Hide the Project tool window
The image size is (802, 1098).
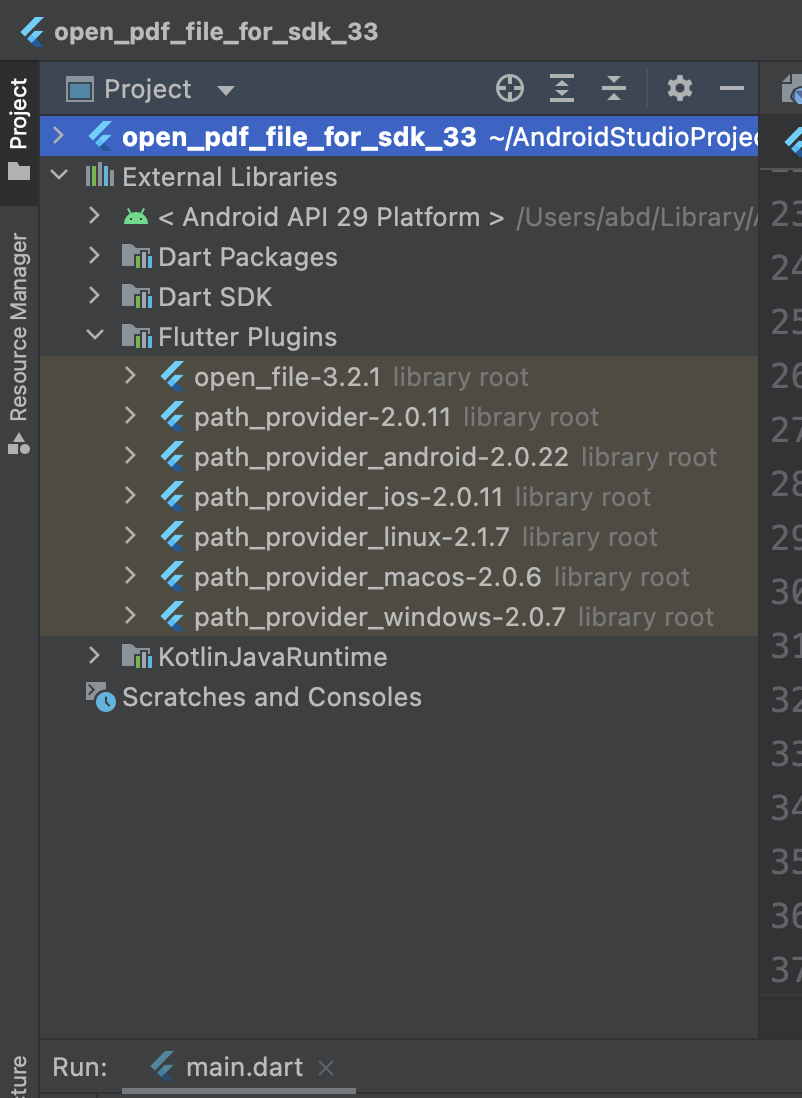732,89
